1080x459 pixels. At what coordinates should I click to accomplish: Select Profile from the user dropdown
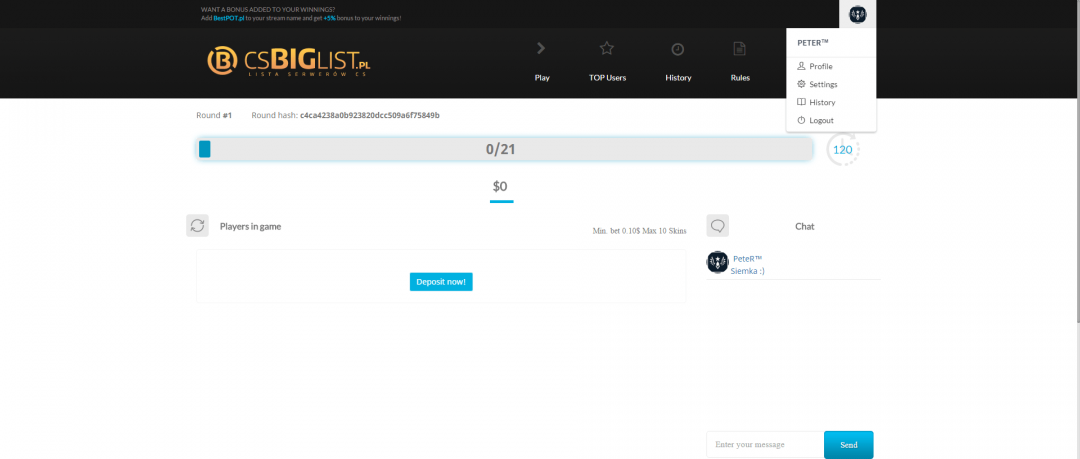(820, 66)
